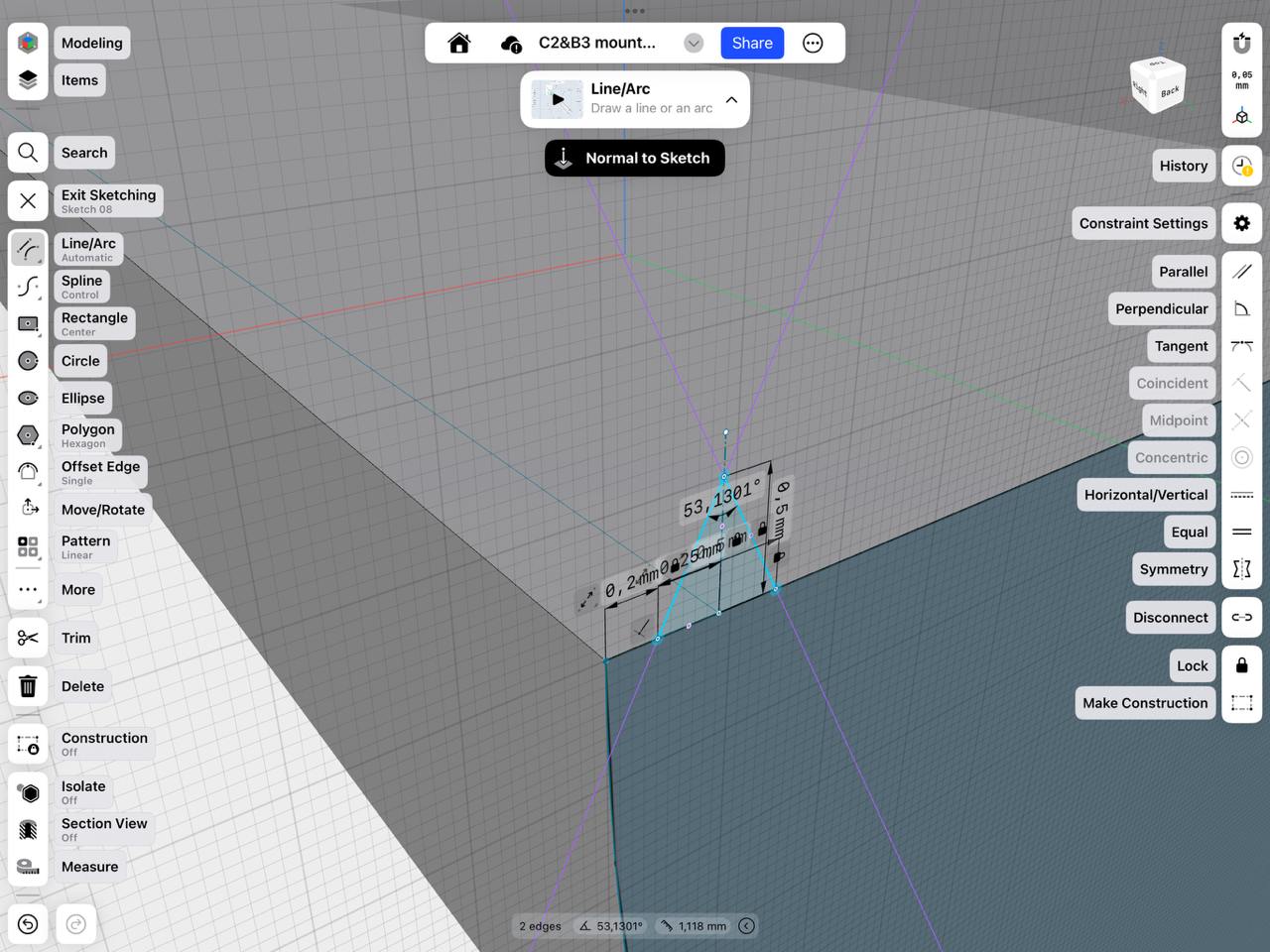Open the C2&B3 mount document dropdown
Image resolution: width=1270 pixels, height=952 pixels.
click(x=693, y=43)
